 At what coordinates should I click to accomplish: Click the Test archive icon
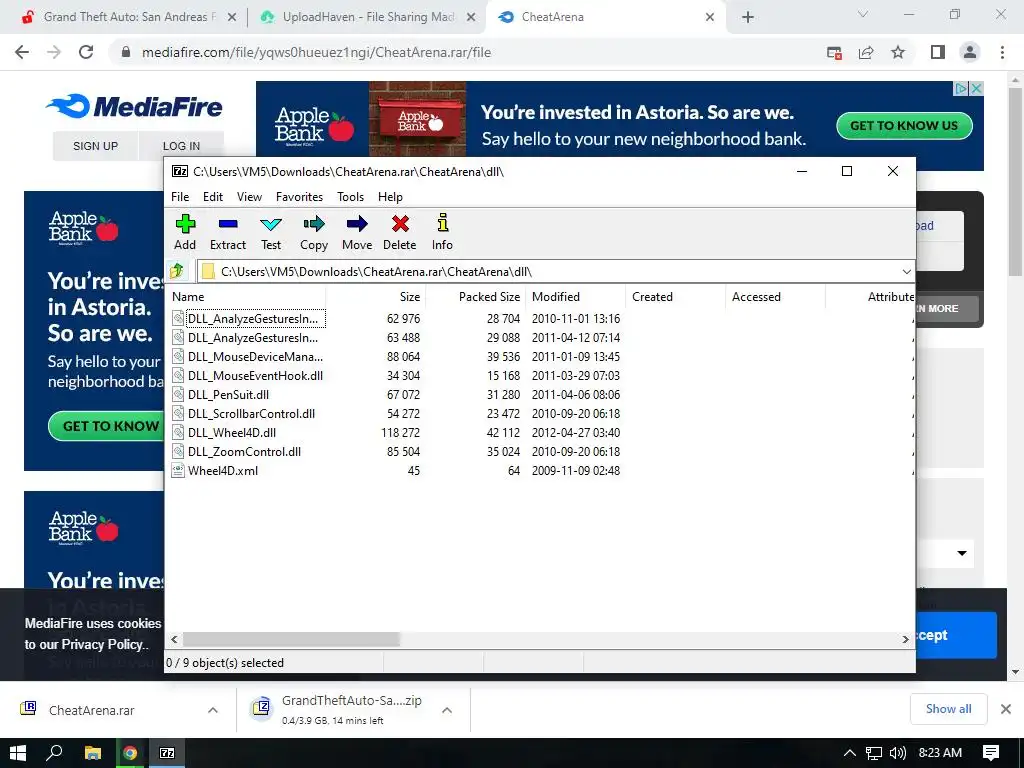click(x=270, y=232)
